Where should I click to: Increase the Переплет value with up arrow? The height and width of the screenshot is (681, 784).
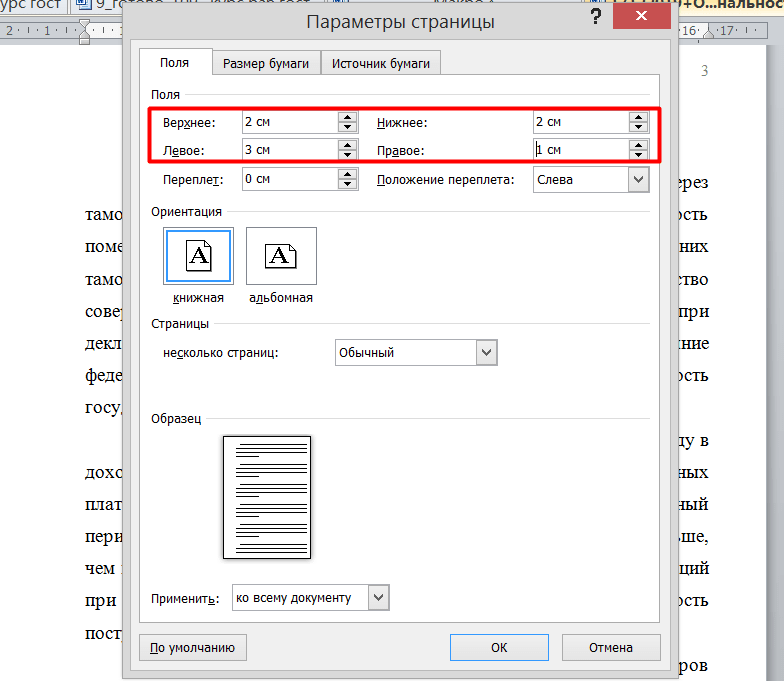pos(348,174)
